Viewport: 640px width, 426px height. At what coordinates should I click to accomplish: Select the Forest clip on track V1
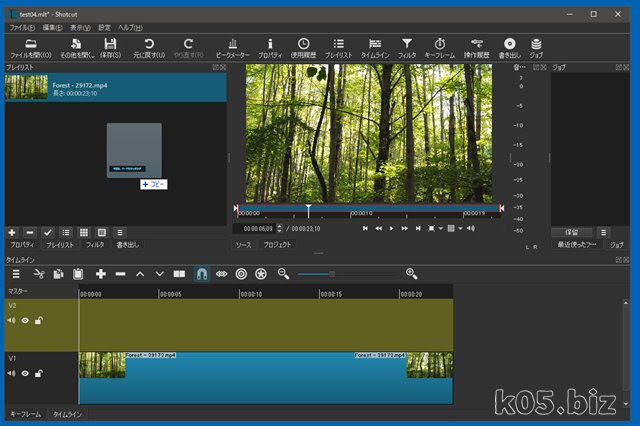[266, 378]
